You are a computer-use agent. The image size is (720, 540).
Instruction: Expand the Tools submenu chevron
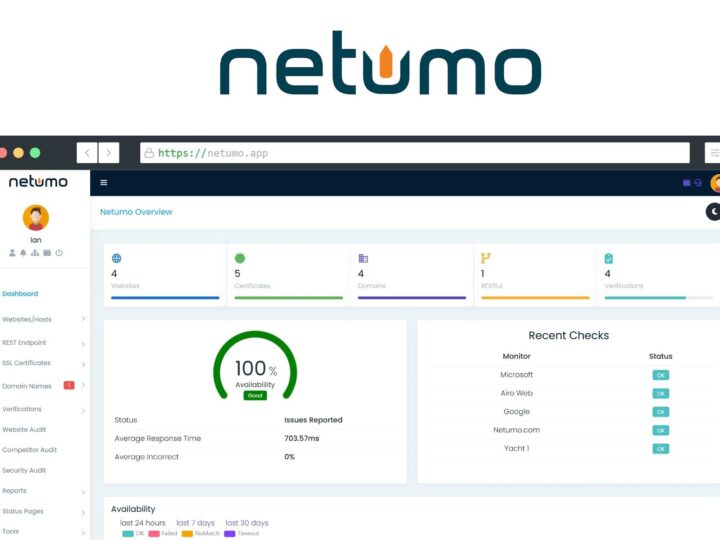[x=83, y=533]
